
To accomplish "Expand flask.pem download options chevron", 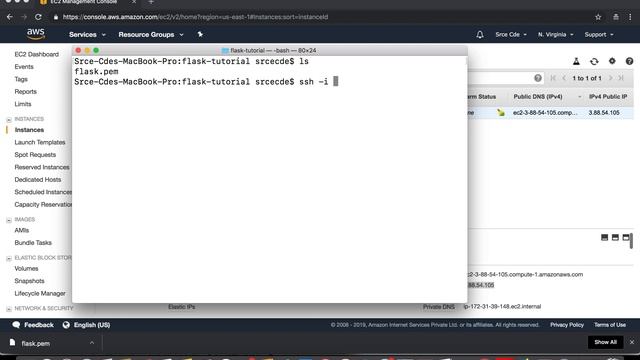I will coord(92,343).
